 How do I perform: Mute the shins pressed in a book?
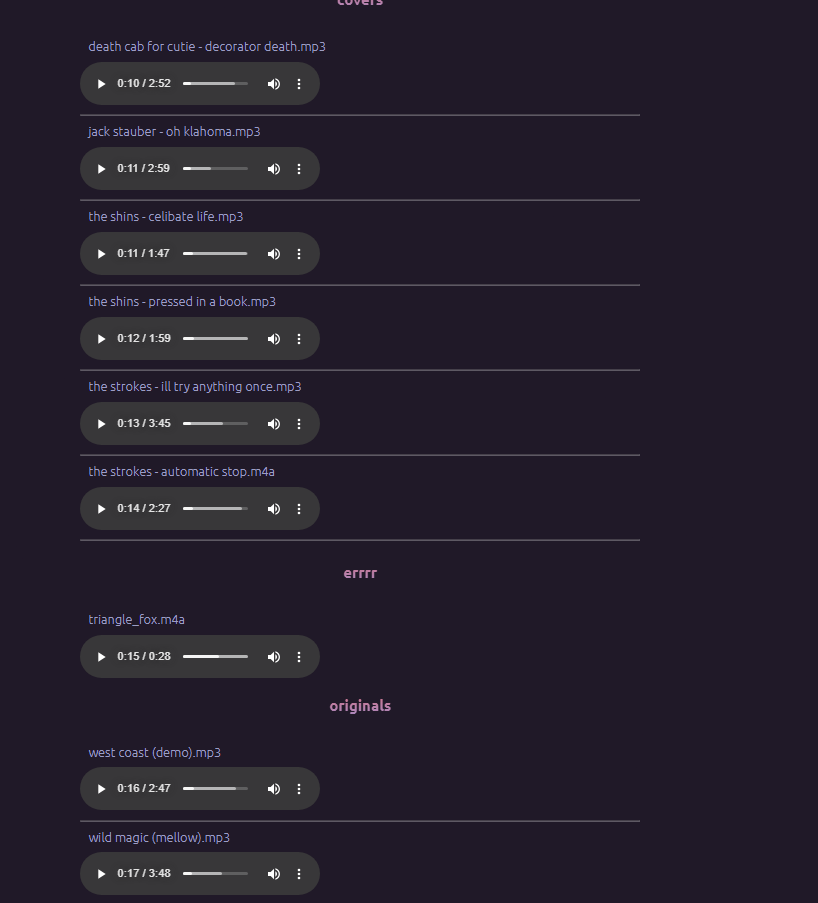click(x=273, y=339)
